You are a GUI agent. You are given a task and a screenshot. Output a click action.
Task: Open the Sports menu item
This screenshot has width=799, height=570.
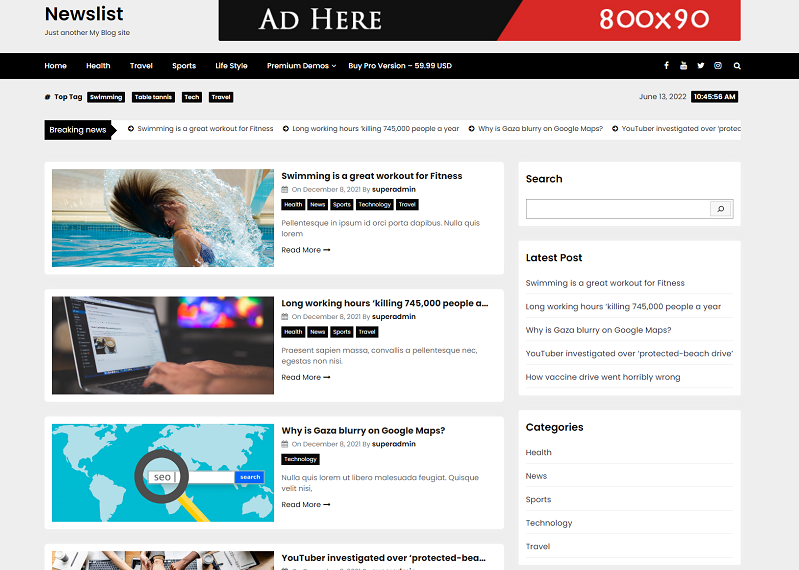click(184, 66)
